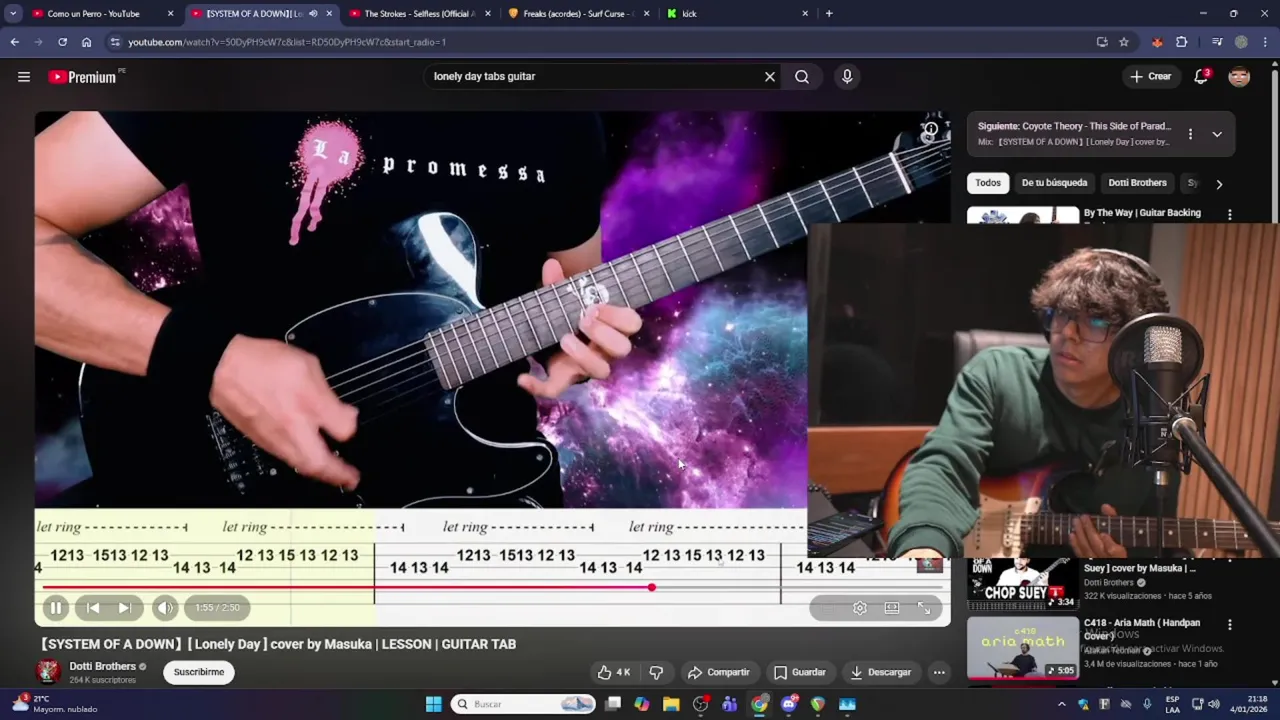
Task: Toggle theater mode in the player
Action: pyautogui.click(x=892, y=607)
